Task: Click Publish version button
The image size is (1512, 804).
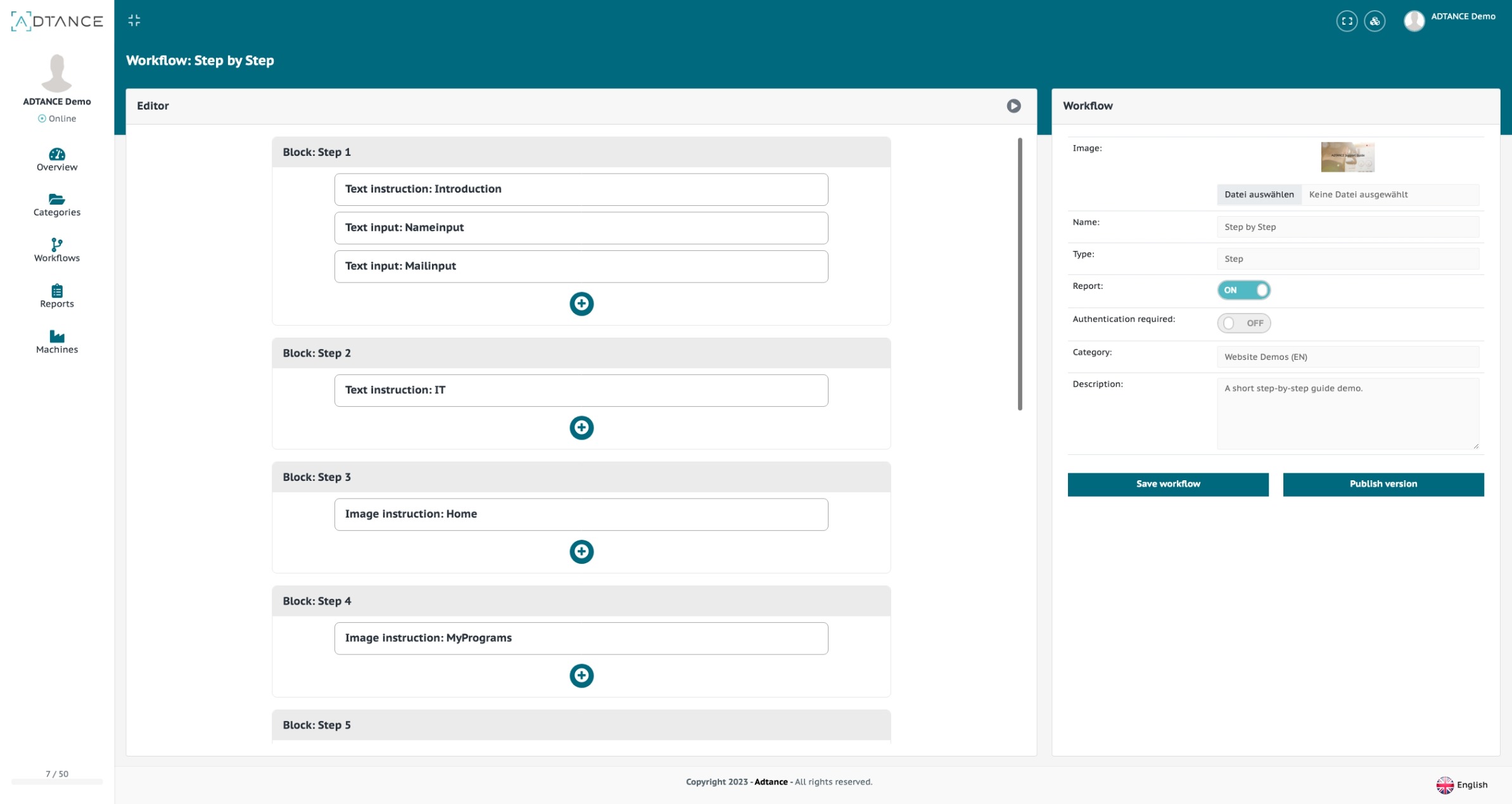Action: (x=1383, y=484)
